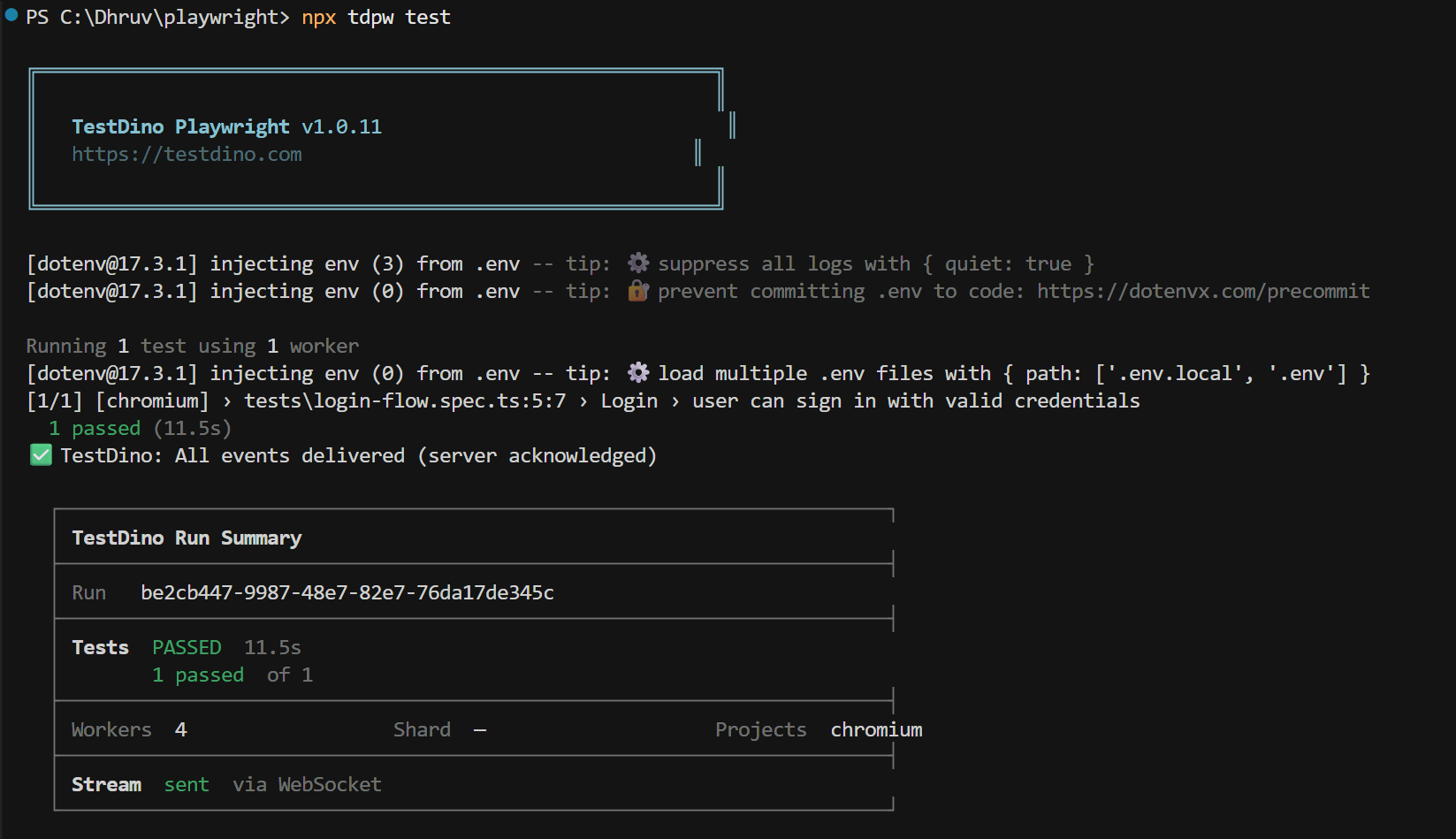The width and height of the screenshot is (1456, 839).
Task: Click green checkmark beside 'All events delivered'
Action: pos(41,455)
